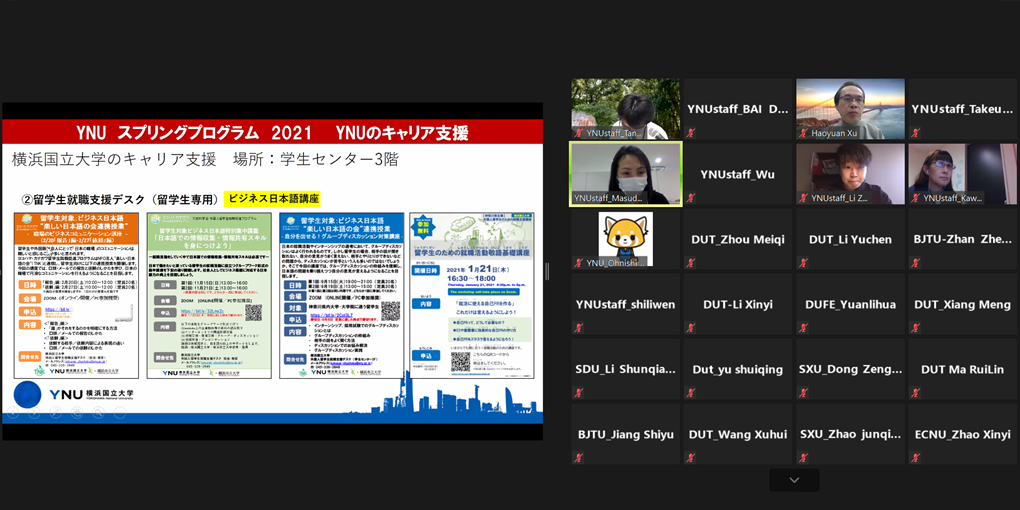This screenshot has height=510, width=1020.
Task: Click the SXU_Dong Zeng… participant name
Action: [851, 369]
